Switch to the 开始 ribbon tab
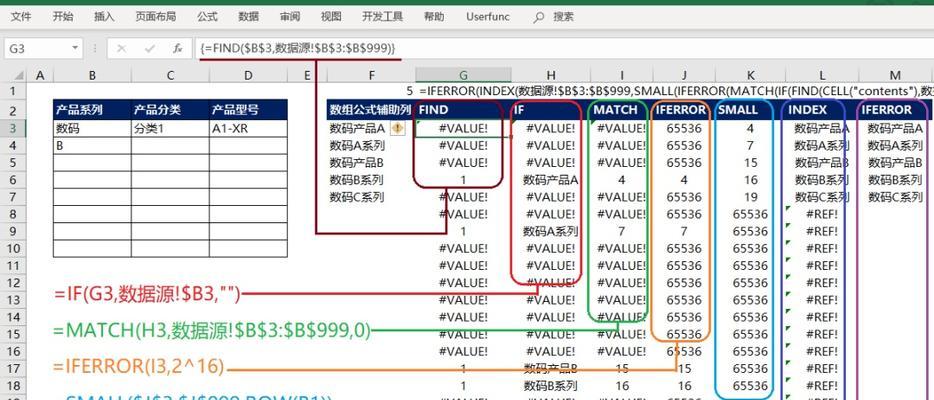 (63, 17)
